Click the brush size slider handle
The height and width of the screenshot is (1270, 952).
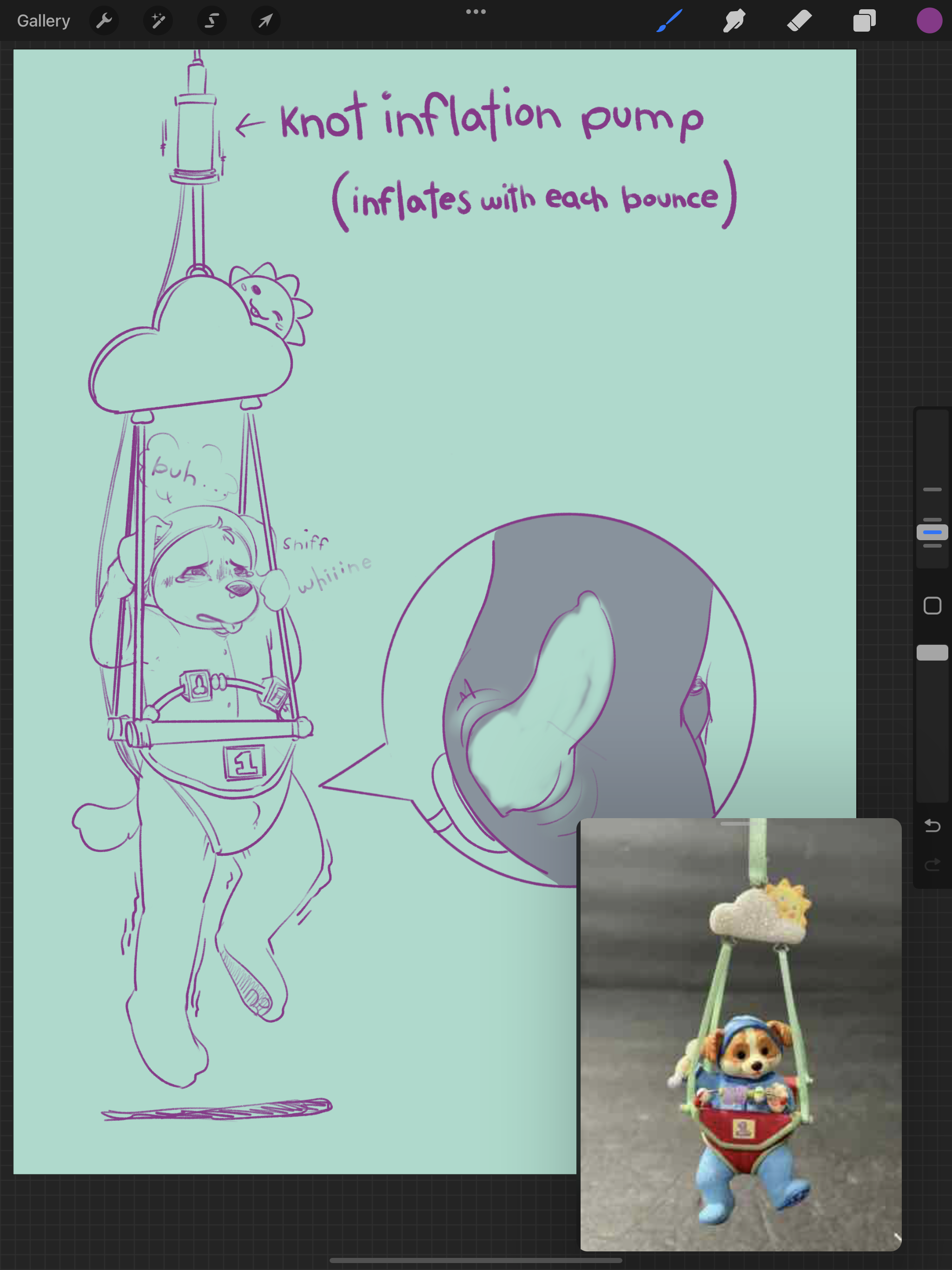click(x=932, y=532)
